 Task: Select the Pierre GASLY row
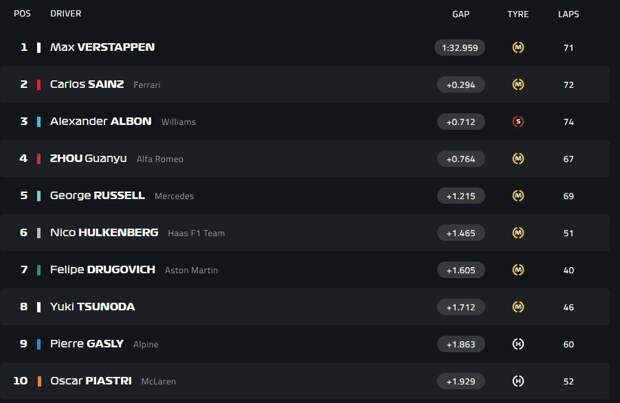click(x=304, y=344)
